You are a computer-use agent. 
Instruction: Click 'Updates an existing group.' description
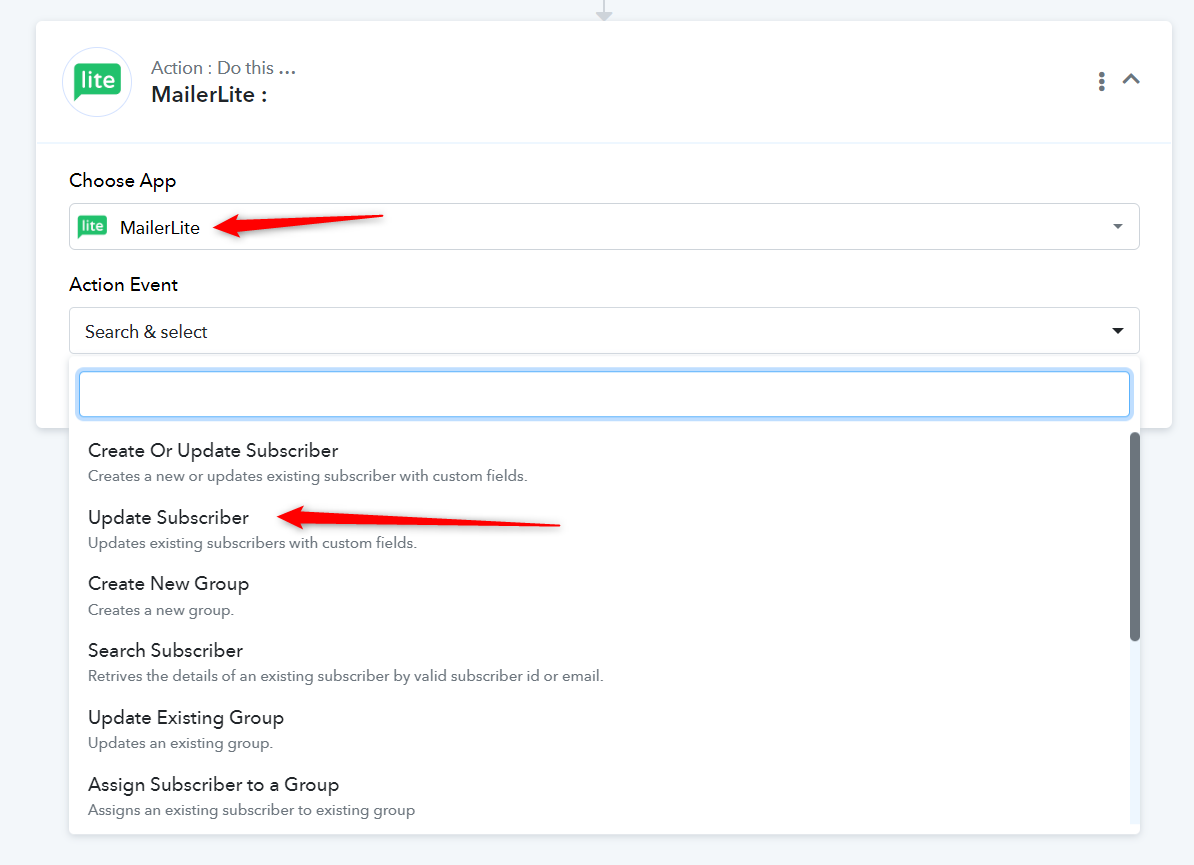pyautogui.click(x=180, y=743)
